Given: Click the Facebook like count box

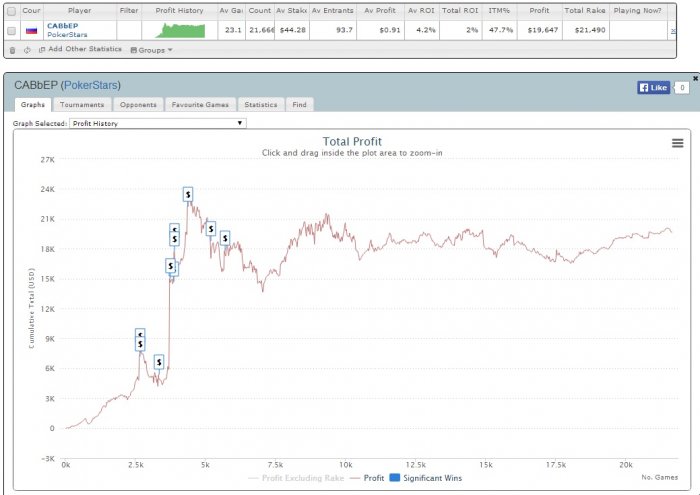Looking at the screenshot, I should tap(681, 87).
